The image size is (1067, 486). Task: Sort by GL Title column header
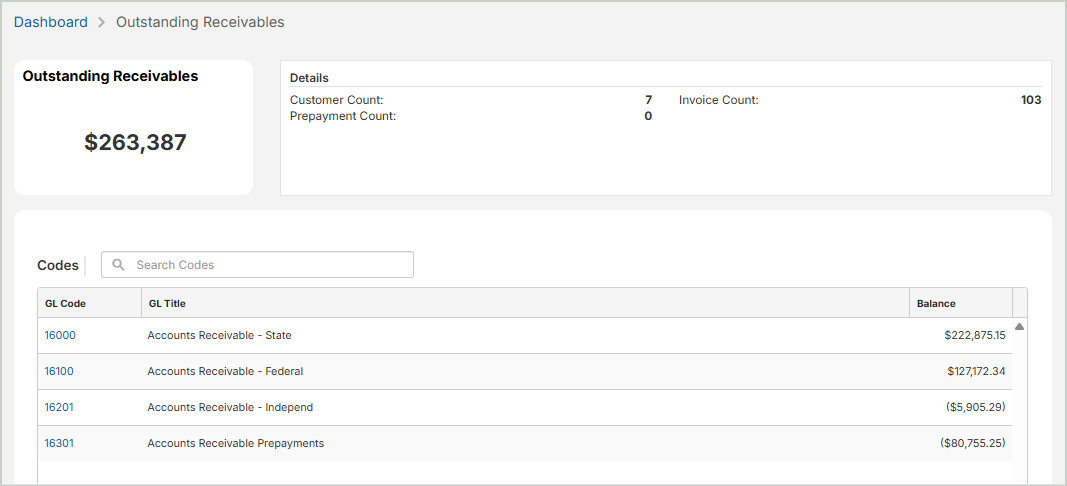click(x=167, y=303)
